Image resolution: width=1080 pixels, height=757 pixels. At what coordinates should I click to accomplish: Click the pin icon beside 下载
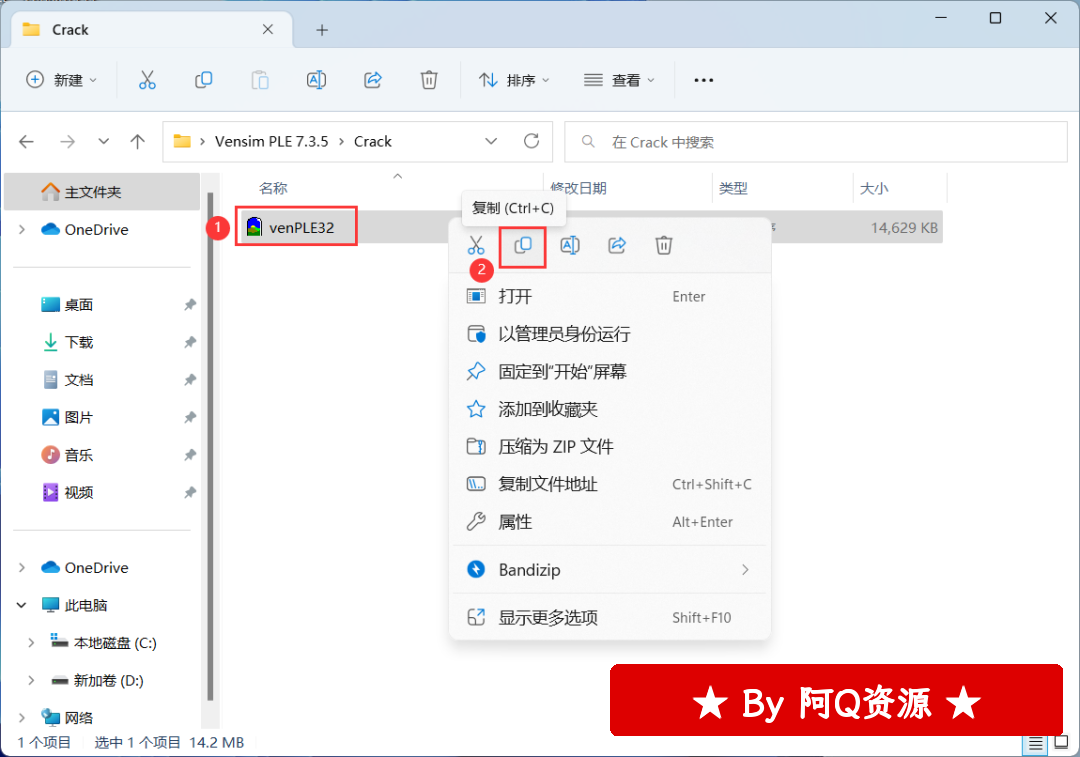coord(190,342)
